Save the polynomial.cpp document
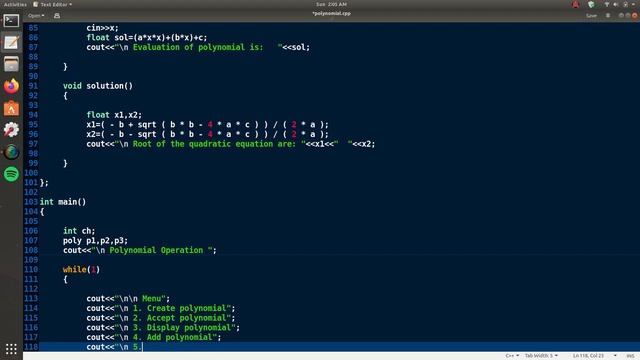The height and width of the screenshot is (360, 640). [591, 16]
